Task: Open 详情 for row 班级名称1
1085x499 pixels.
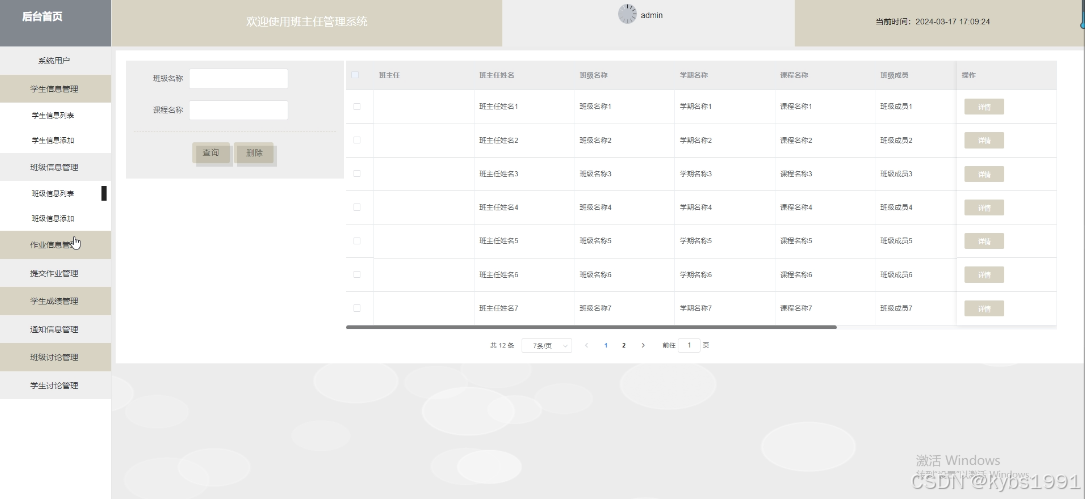Action: (984, 107)
